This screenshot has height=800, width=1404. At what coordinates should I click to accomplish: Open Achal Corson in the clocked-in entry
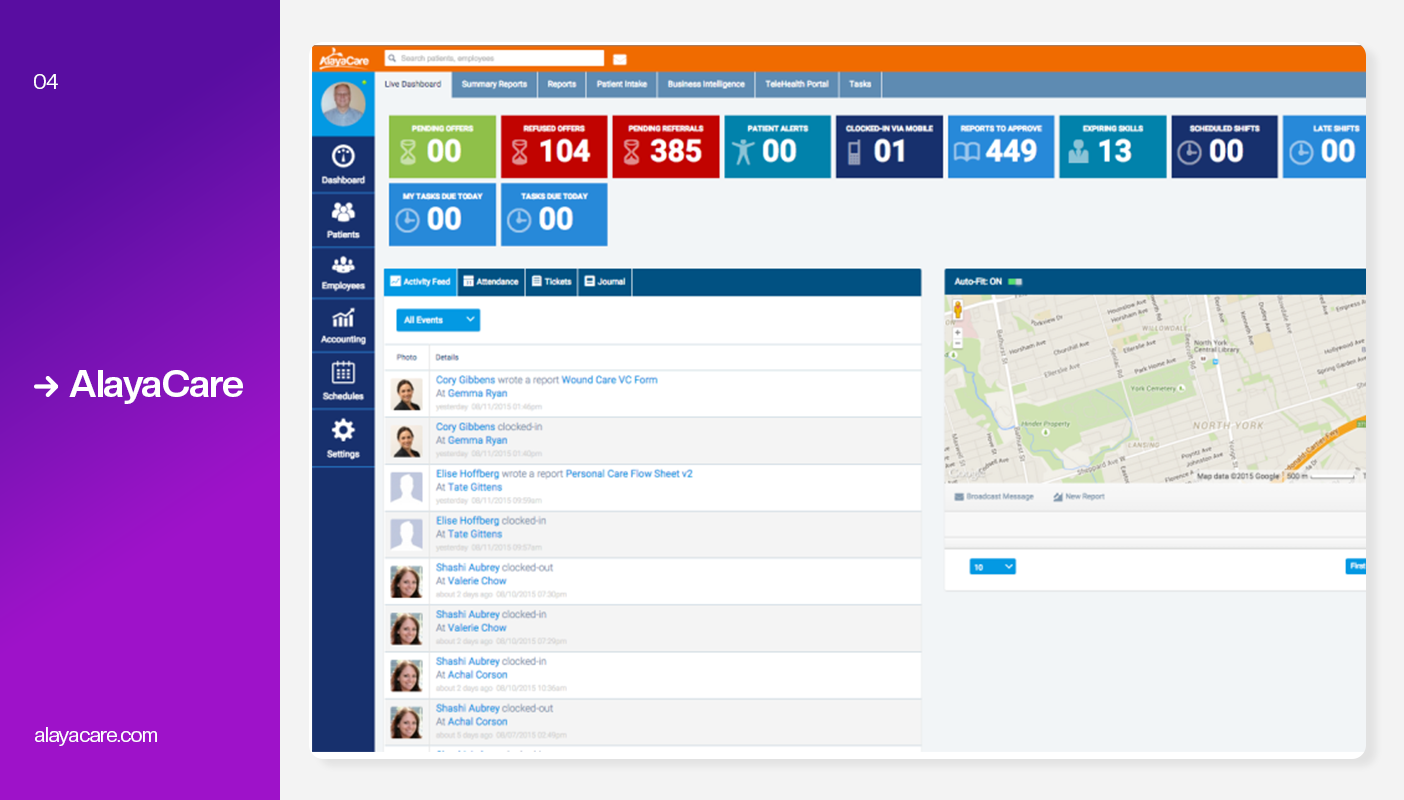pyautogui.click(x=477, y=675)
